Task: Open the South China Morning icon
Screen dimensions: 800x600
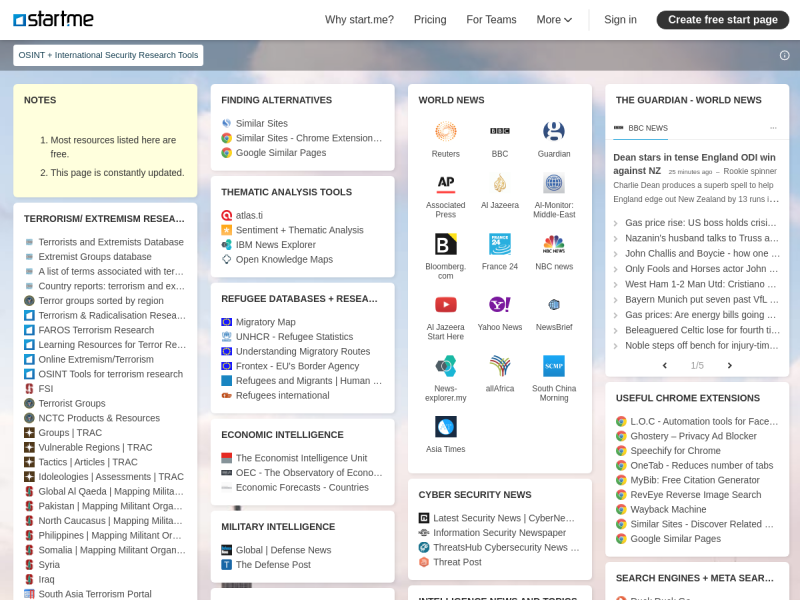Action: tap(554, 366)
